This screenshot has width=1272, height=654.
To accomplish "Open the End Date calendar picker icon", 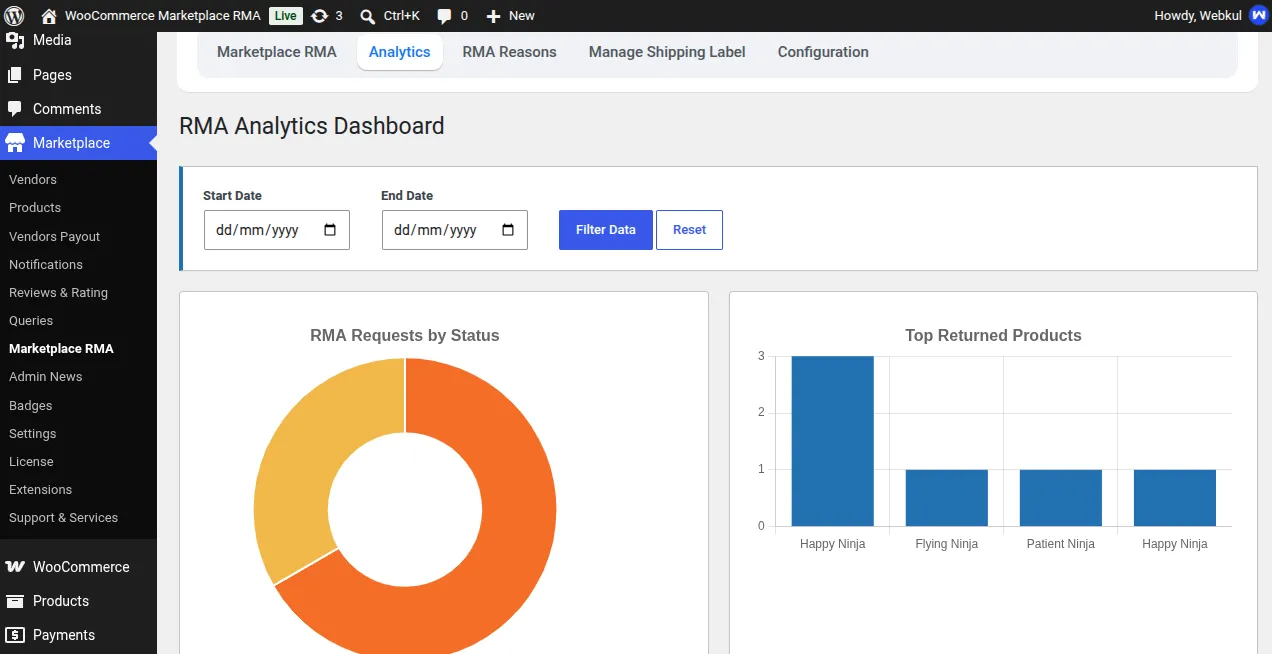I will (x=508, y=230).
